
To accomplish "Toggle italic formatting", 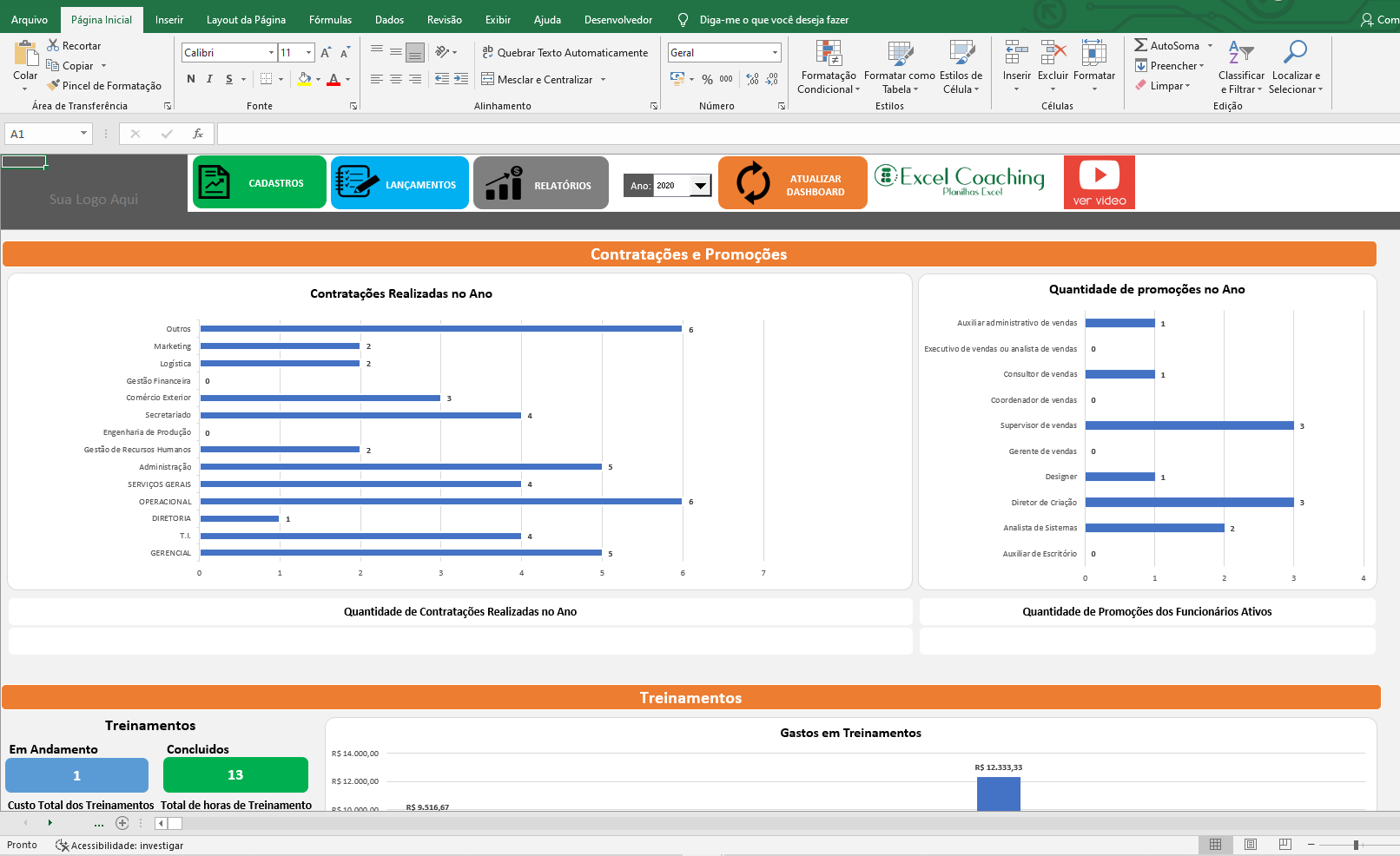I will [209, 79].
